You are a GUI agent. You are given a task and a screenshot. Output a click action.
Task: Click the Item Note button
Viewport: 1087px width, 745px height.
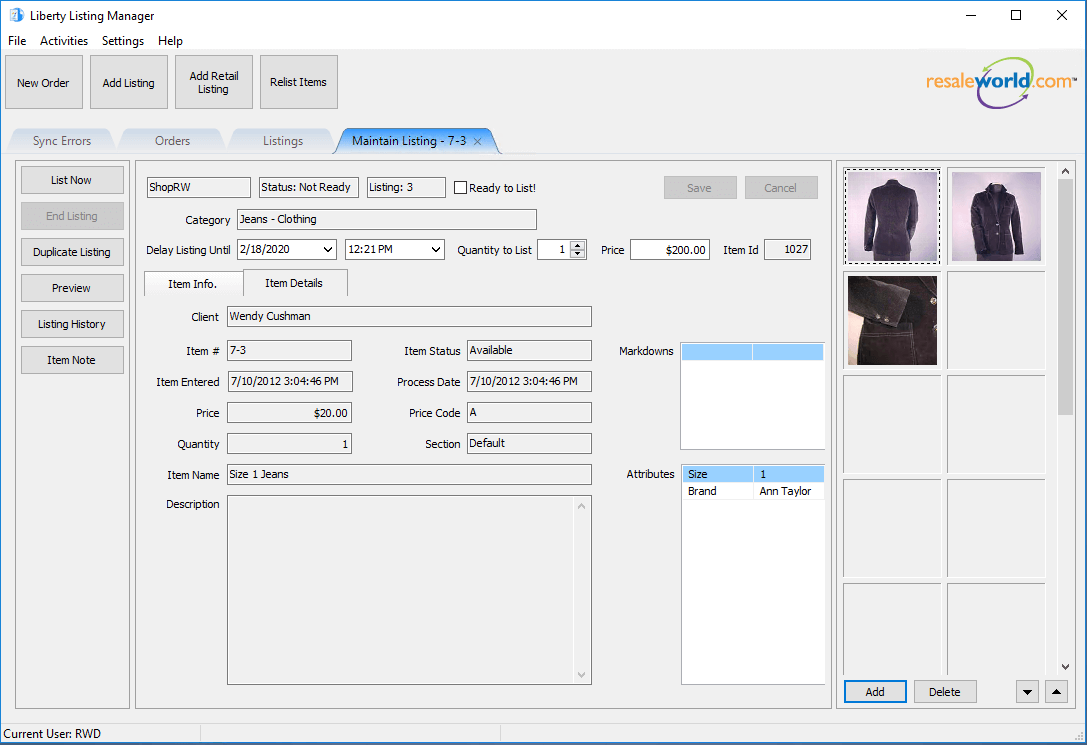point(72,360)
